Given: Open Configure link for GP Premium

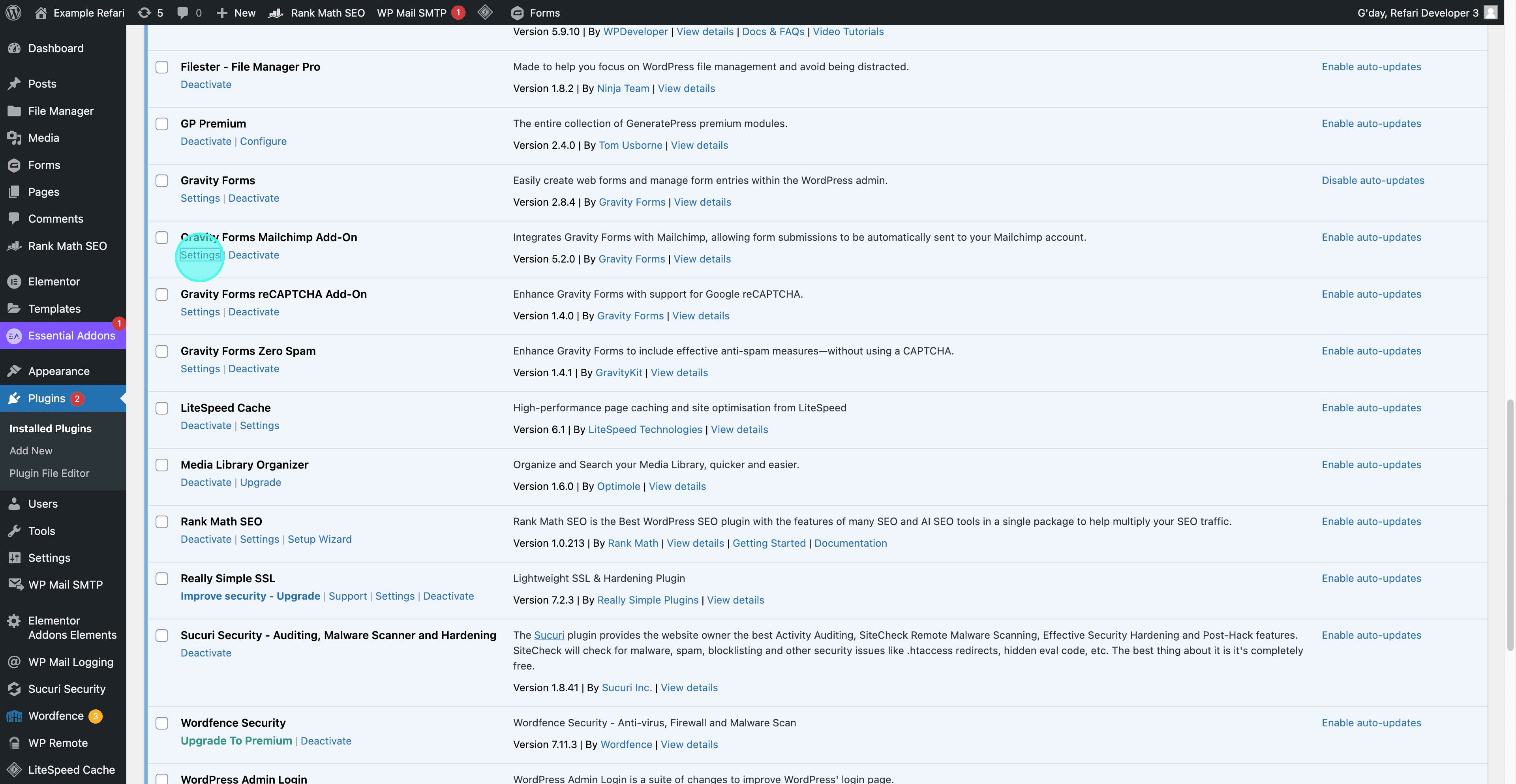Looking at the screenshot, I should (x=263, y=141).
